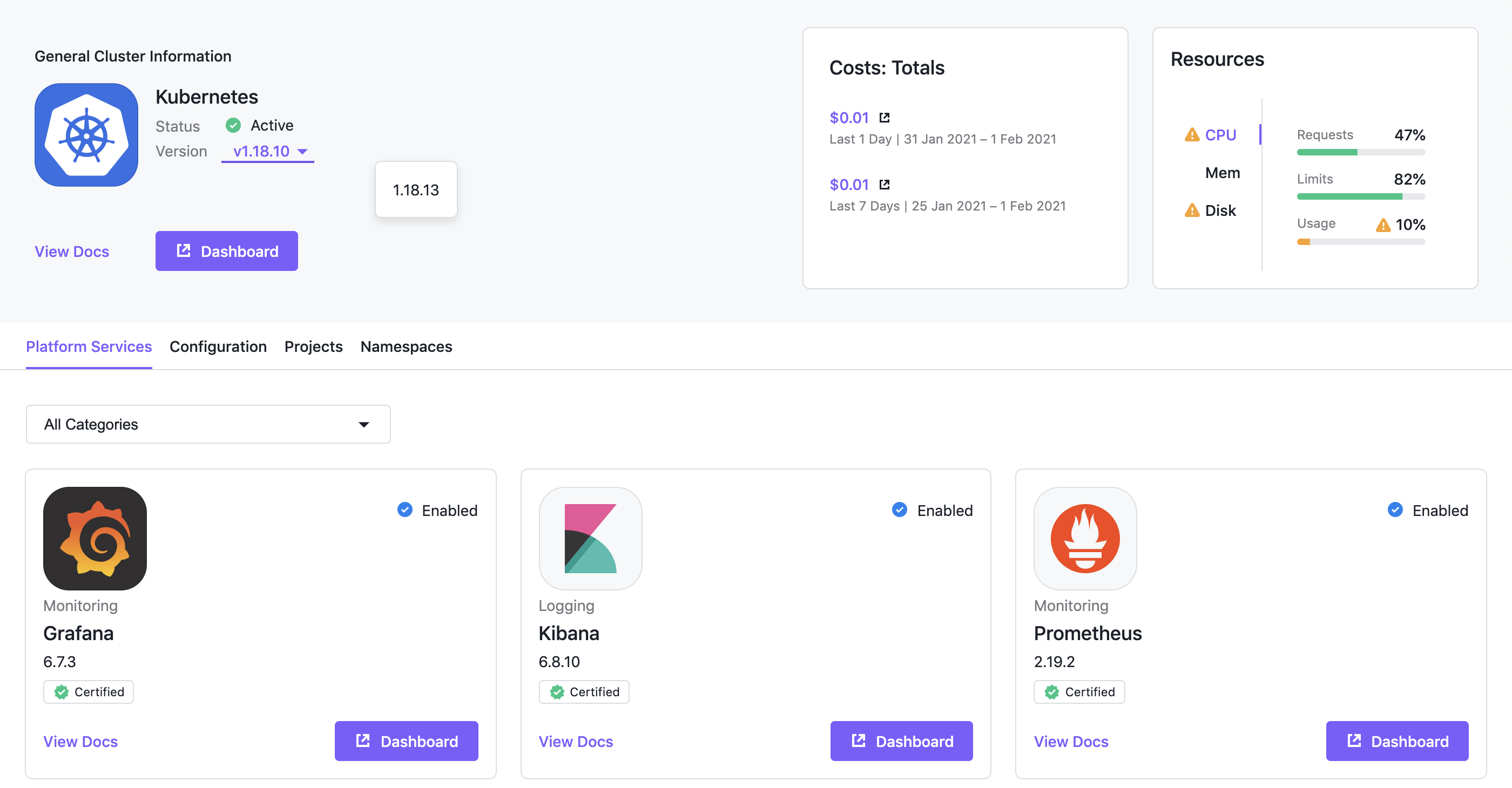The width and height of the screenshot is (1512, 788).
Task: Click the Last 1 Day cost external link
Action: tap(884, 117)
